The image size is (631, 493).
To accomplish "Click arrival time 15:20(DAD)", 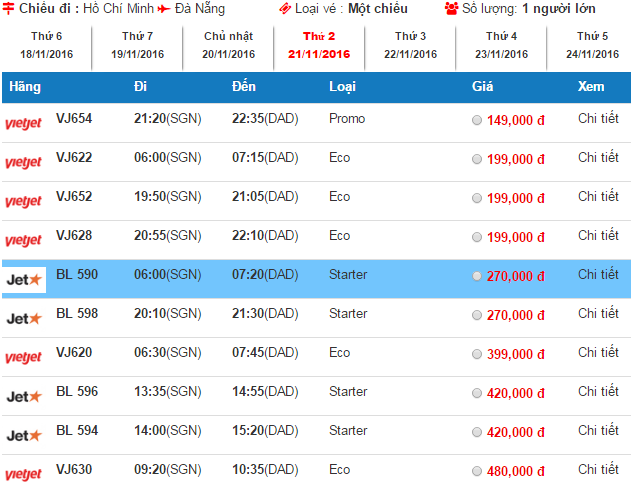I will pos(265,431).
